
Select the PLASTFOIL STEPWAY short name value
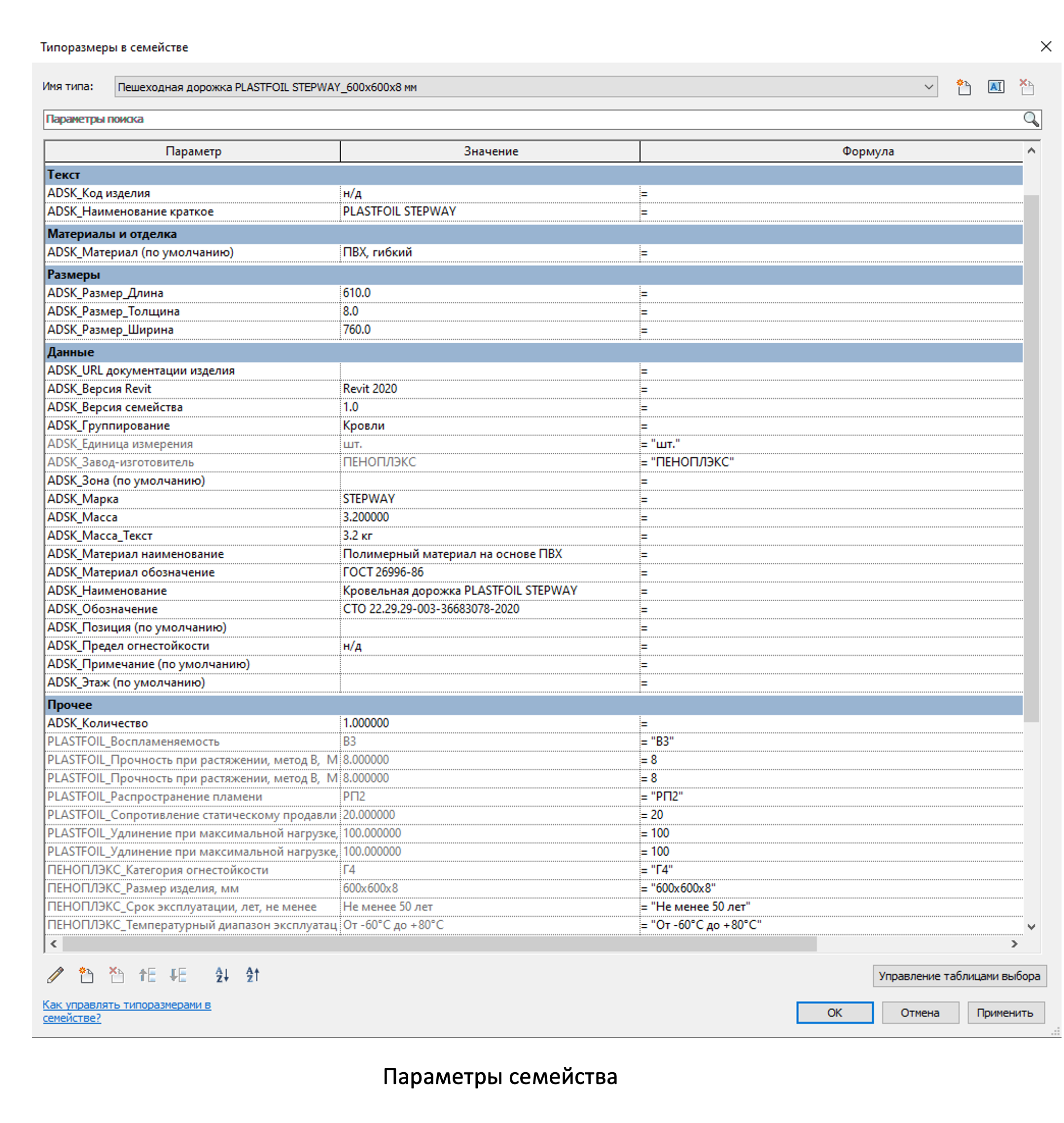(x=490, y=212)
